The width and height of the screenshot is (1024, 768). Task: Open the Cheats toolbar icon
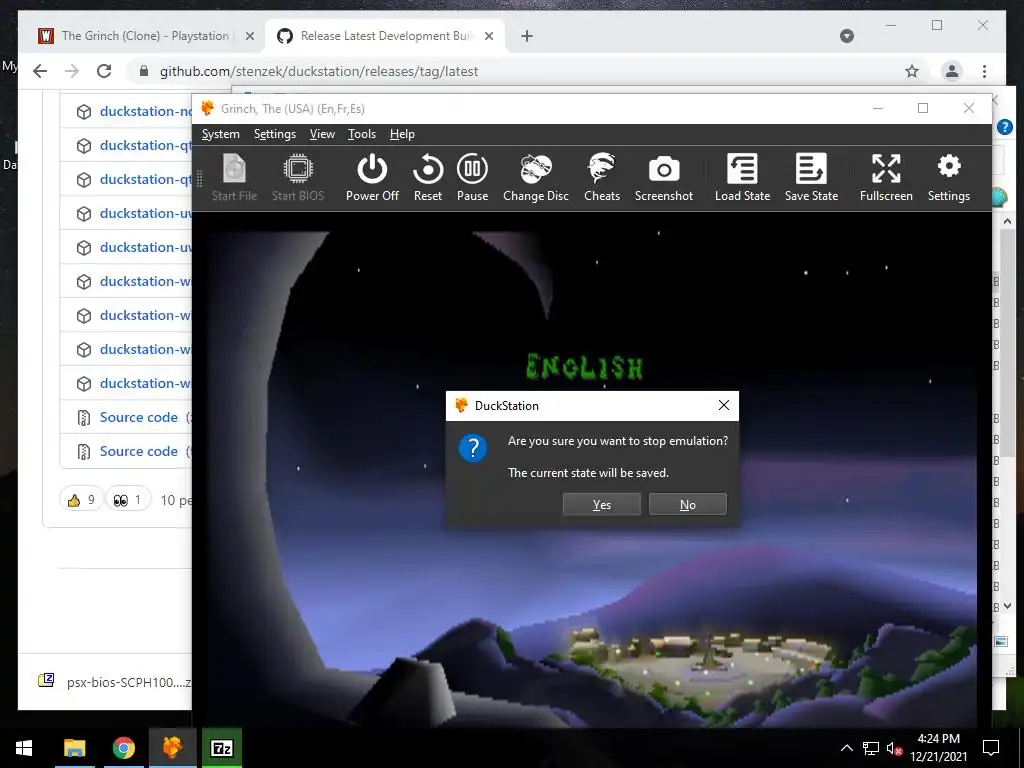coord(601,178)
